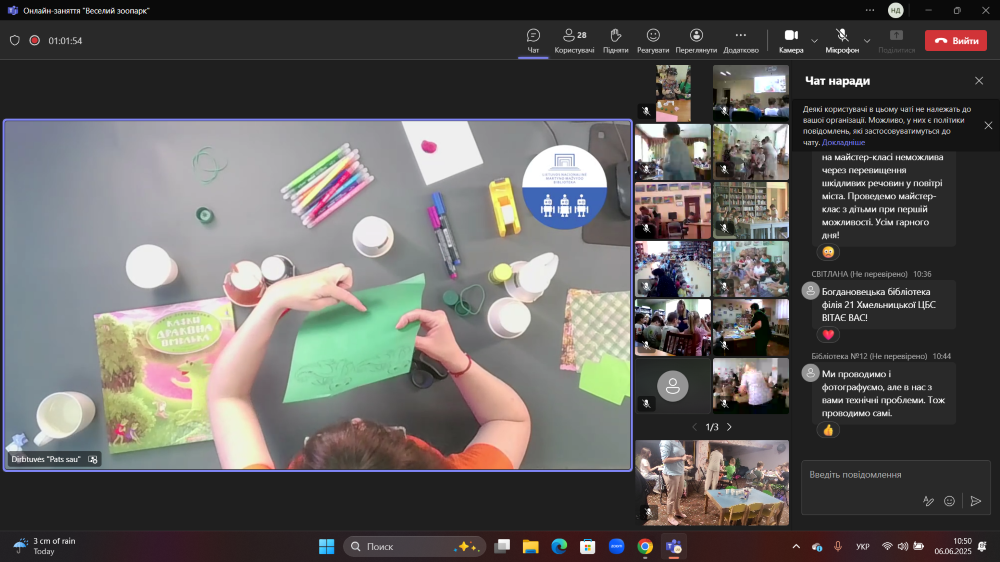Open Zoom from the taskbar
Image resolution: width=1000 pixels, height=562 pixels.
click(616, 546)
